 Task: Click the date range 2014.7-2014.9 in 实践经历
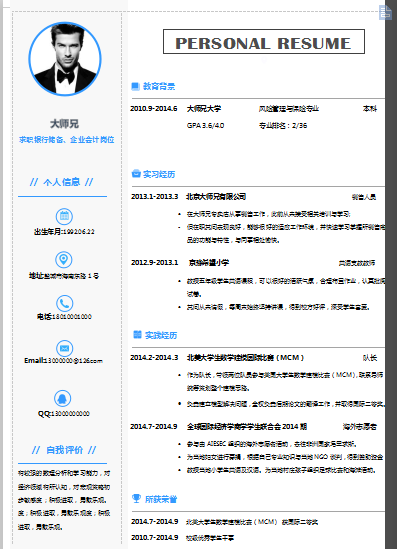pyautogui.click(x=154, y=426)
